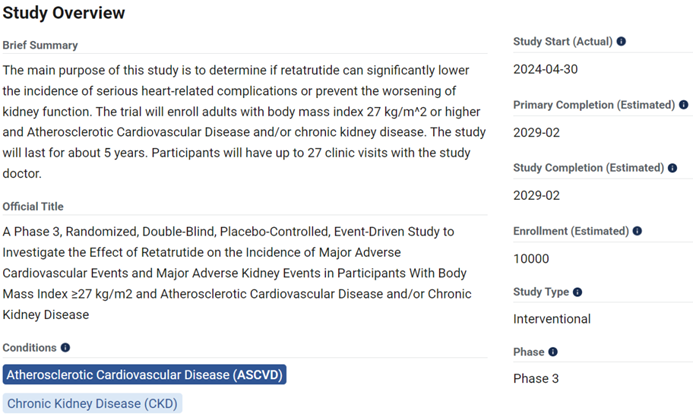Click the 2029-02 date under Primary Completion

click(535, 132)
